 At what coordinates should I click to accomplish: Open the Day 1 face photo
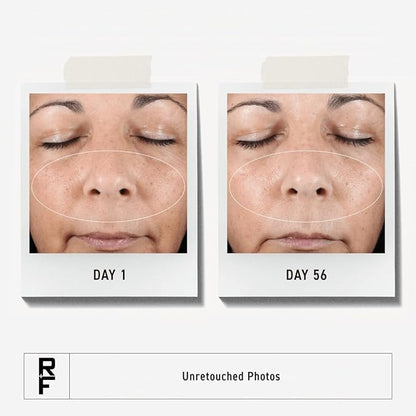108,173
